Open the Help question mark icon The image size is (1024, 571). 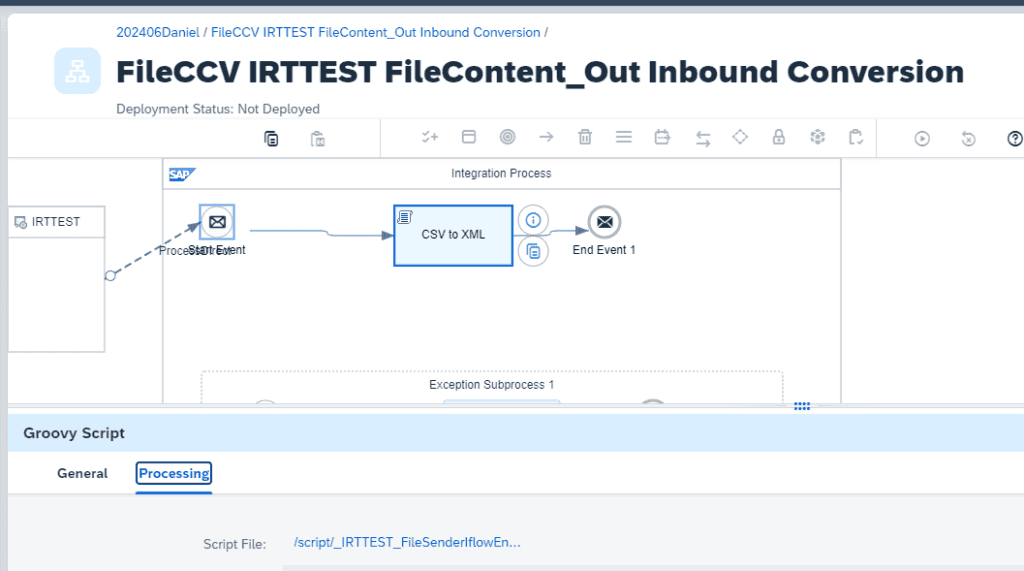pos(1014,139)
